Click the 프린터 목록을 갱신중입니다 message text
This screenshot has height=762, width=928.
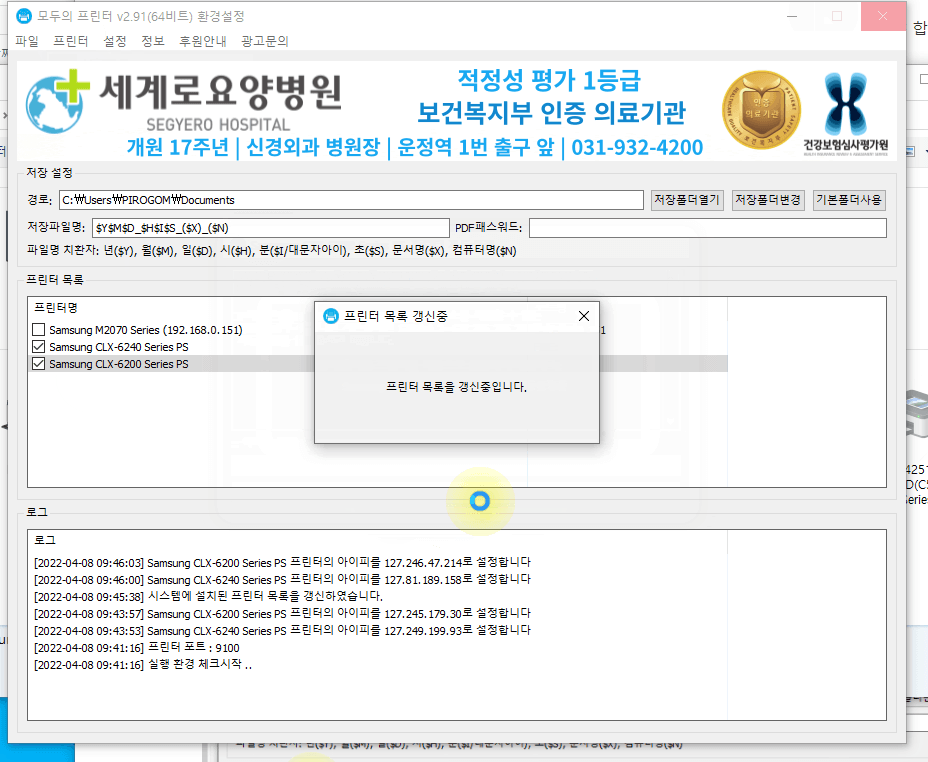click(456, 387)
